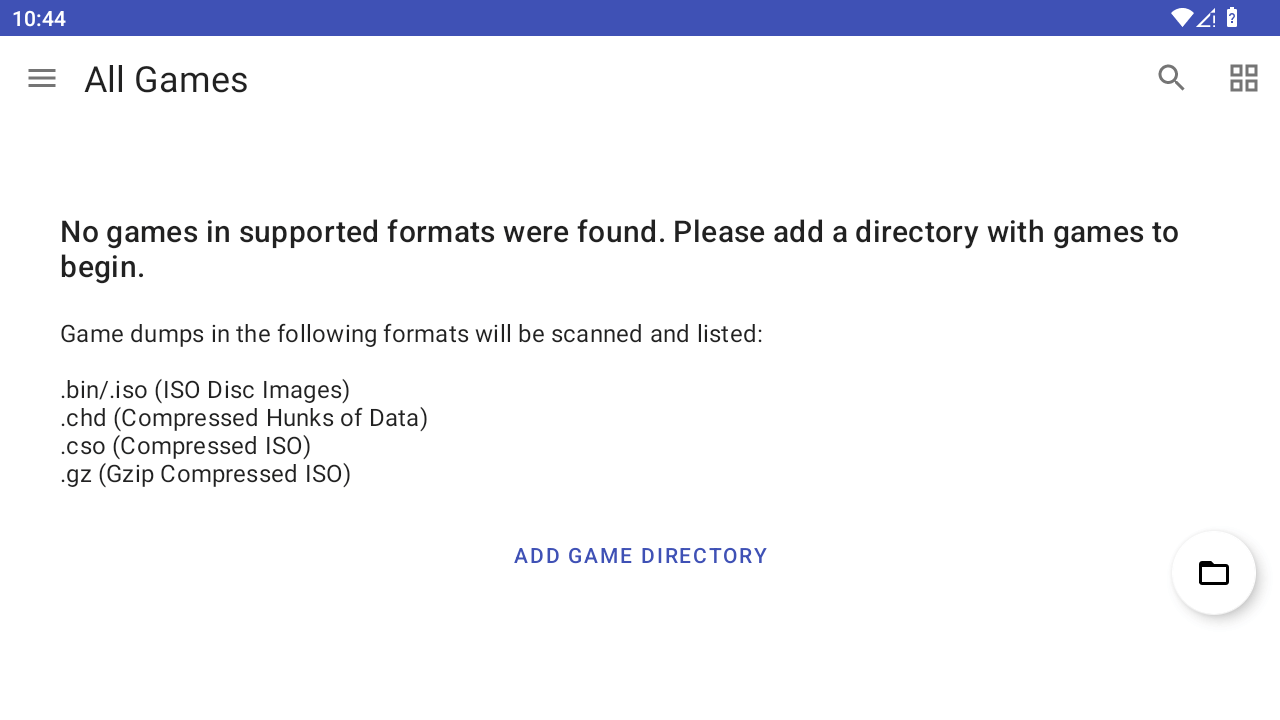Image resolution: width=1280 pixels, height=720 pixels.
Task: Tap the search magnifier icon
Action: [1171, 78]
